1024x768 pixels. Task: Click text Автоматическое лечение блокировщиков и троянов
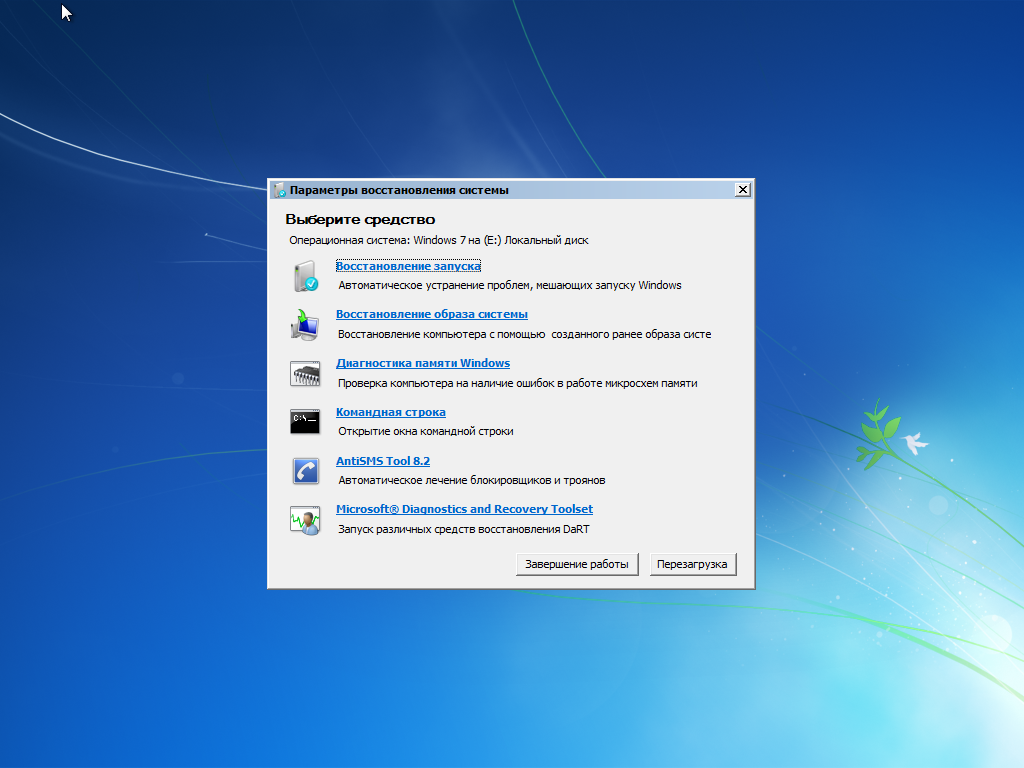tap(472, 480)
